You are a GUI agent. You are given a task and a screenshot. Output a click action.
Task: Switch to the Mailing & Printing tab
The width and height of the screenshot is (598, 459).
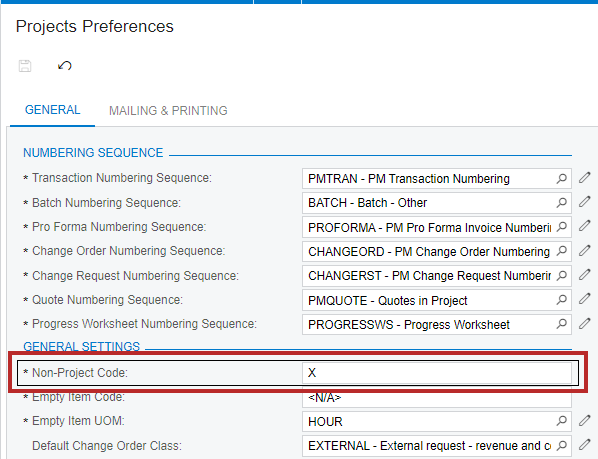[168, 111]
